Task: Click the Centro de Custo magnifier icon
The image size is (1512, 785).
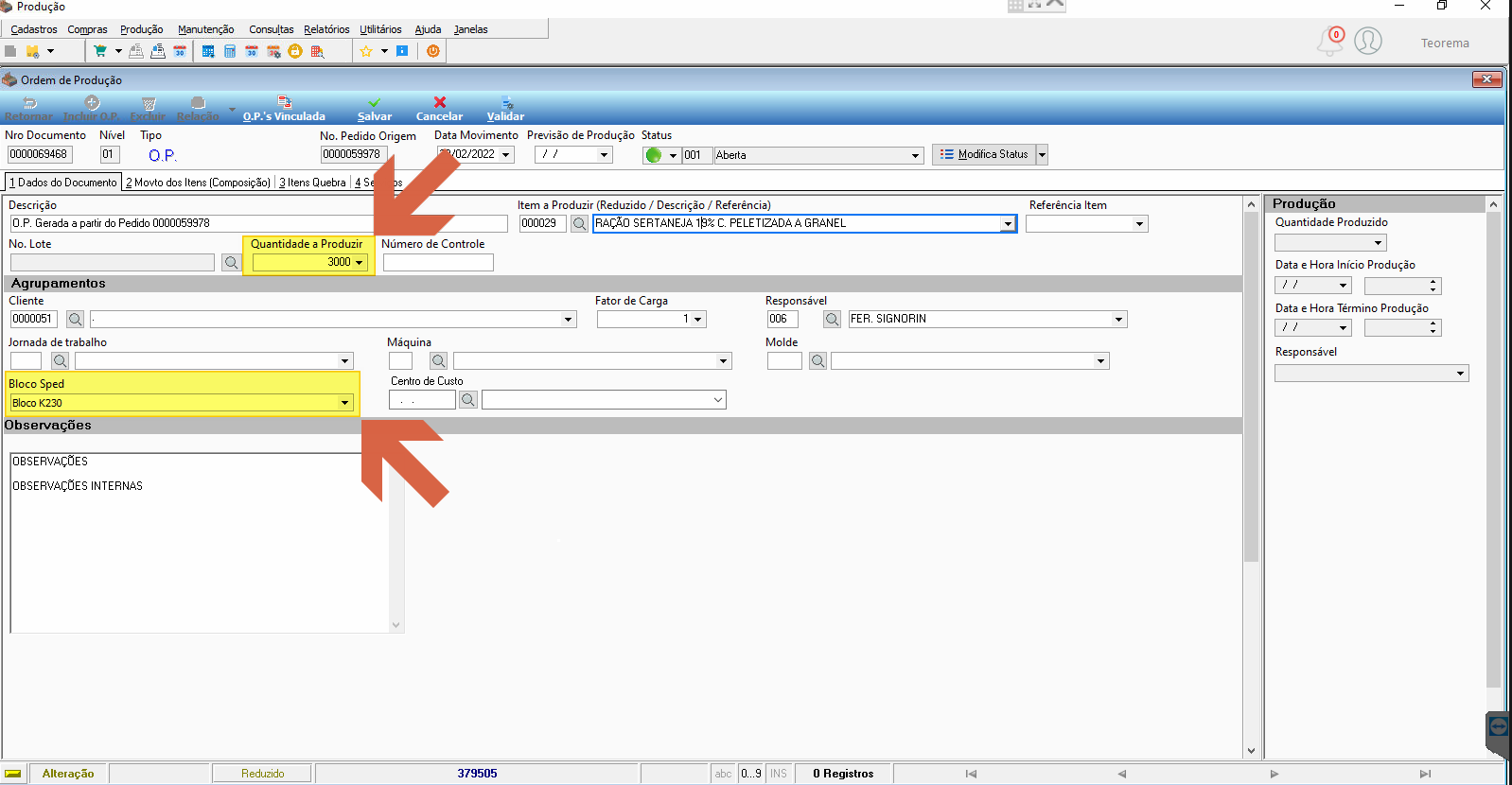Action: 468,400
